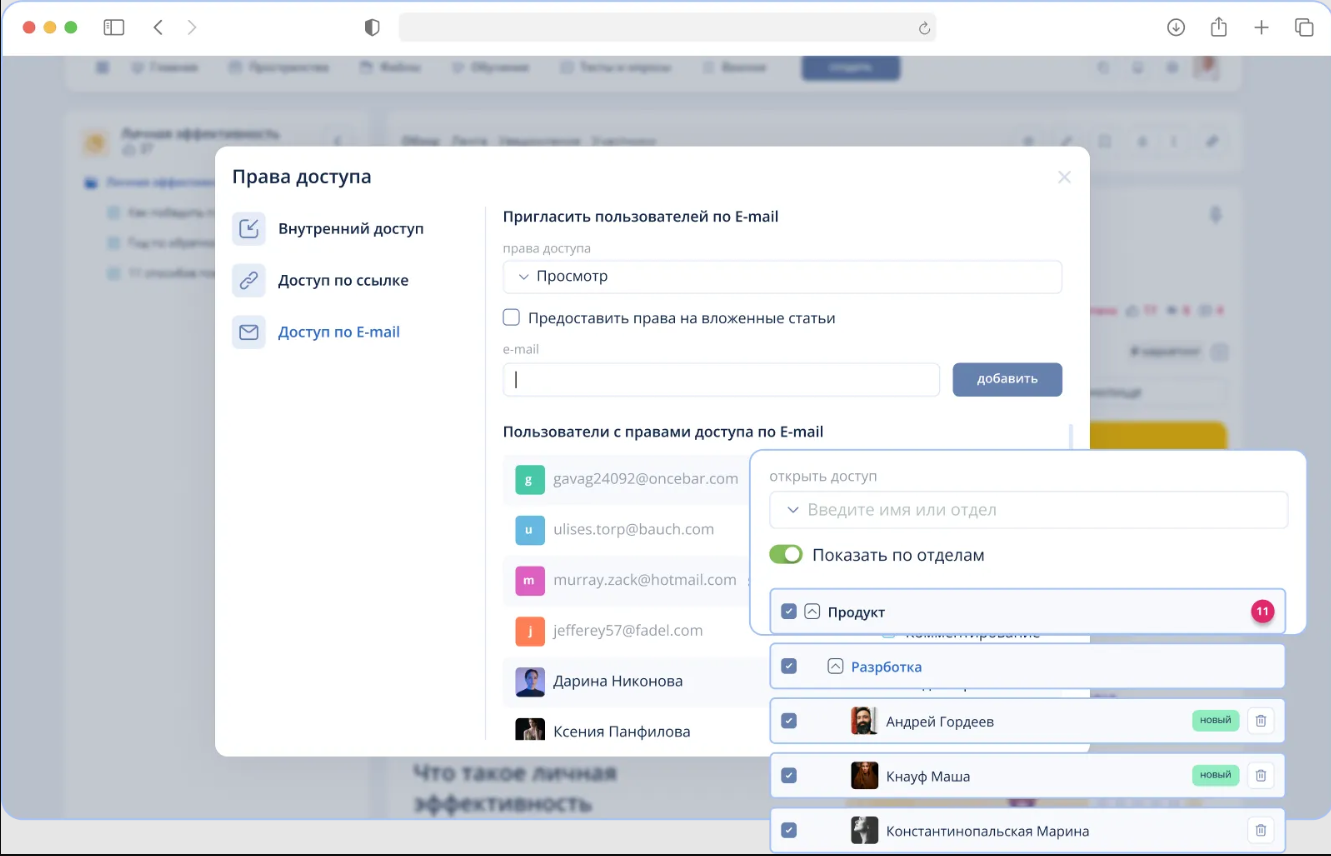The image size is (1331, 856).
Task: Click Андрей Гордеев's avatar photo
Action: (x=864, y=721)
